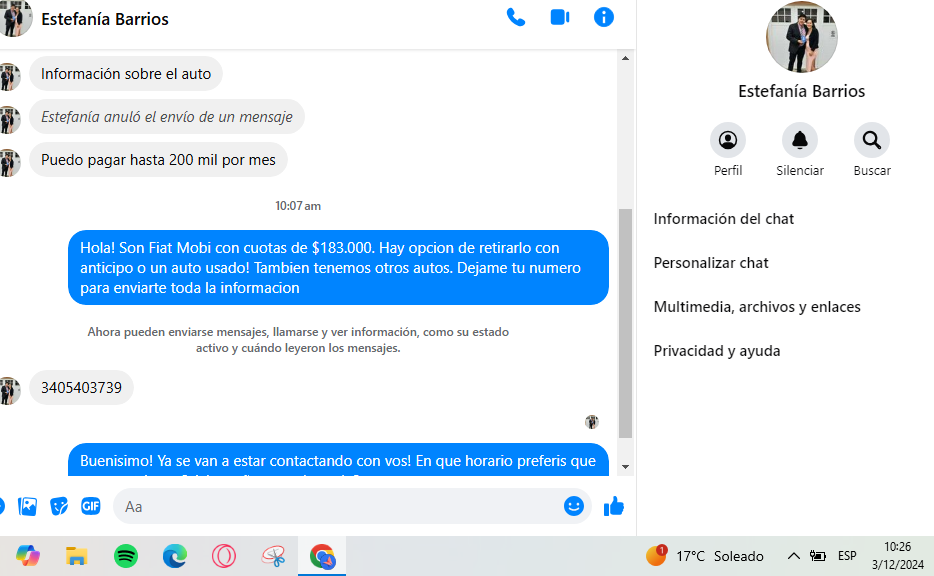Click avatar beside 'Información sobre el auto' message

click(10, 77)
